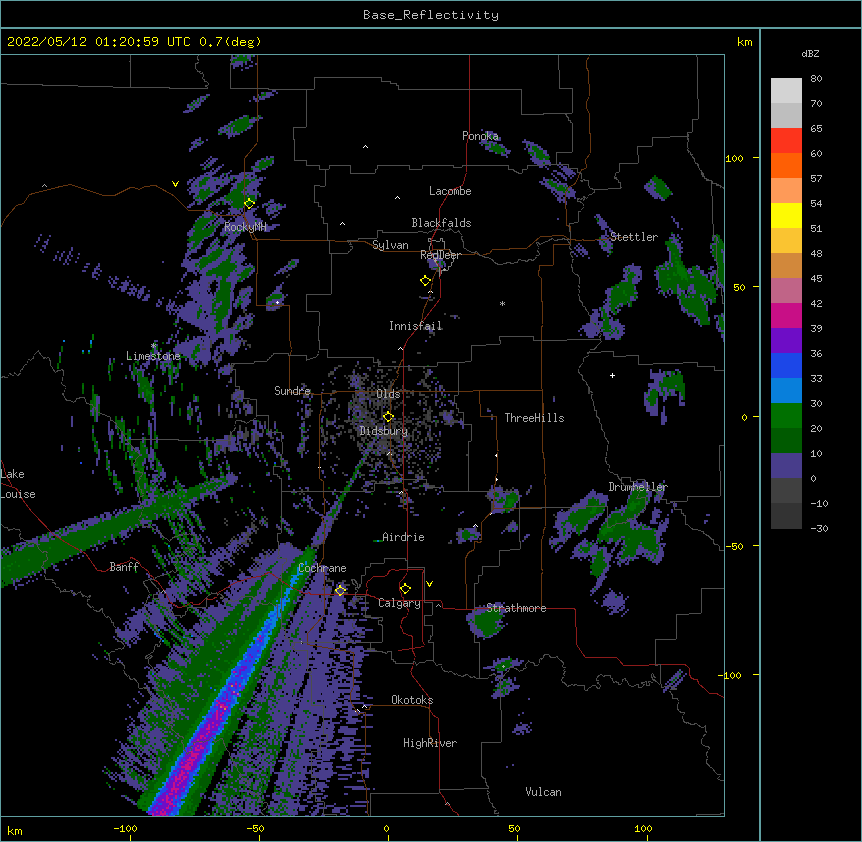Select the yellow diamond marker above Calgary
This screenshot has width=862, height=842.
[405, 589]
